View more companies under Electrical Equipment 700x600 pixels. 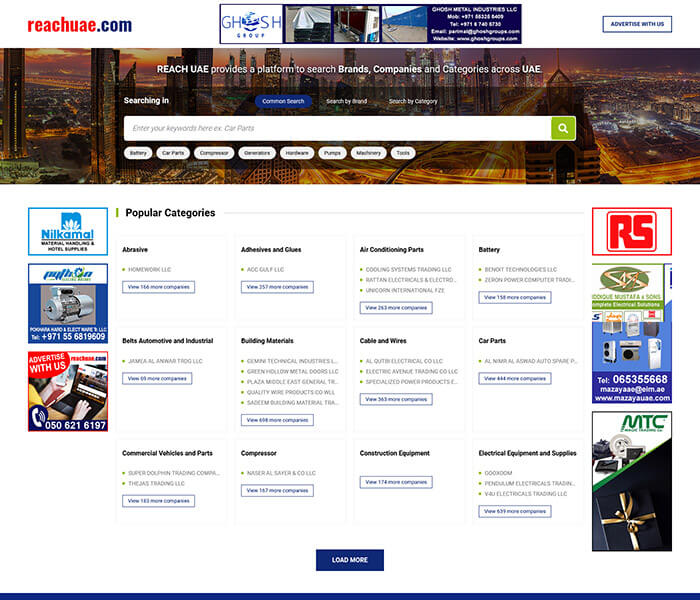515,511
